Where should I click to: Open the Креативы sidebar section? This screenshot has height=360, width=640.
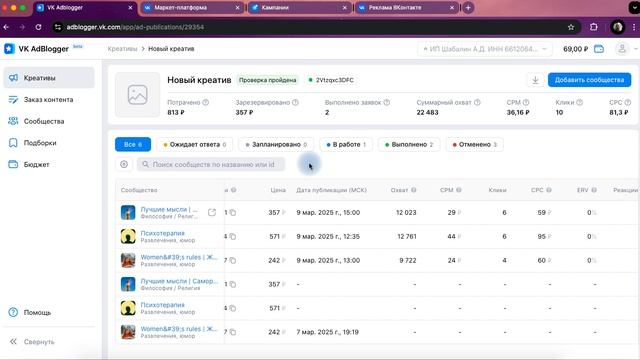click(x=49, y=78)
